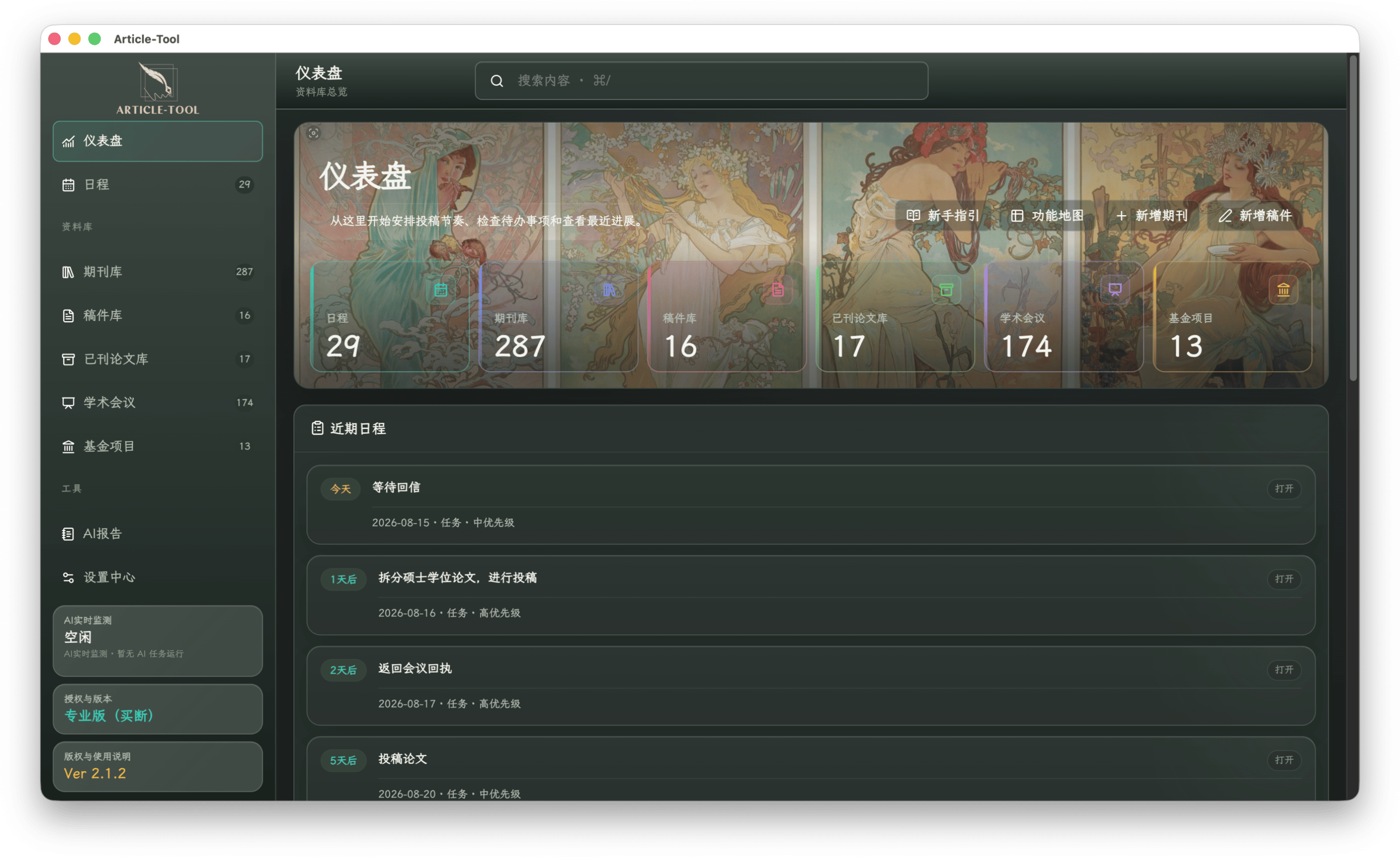Image resolution: width=1400 pixels, height=857 pixels.
Task: Open 新手指引 guide button
Action: click(943, 216)
